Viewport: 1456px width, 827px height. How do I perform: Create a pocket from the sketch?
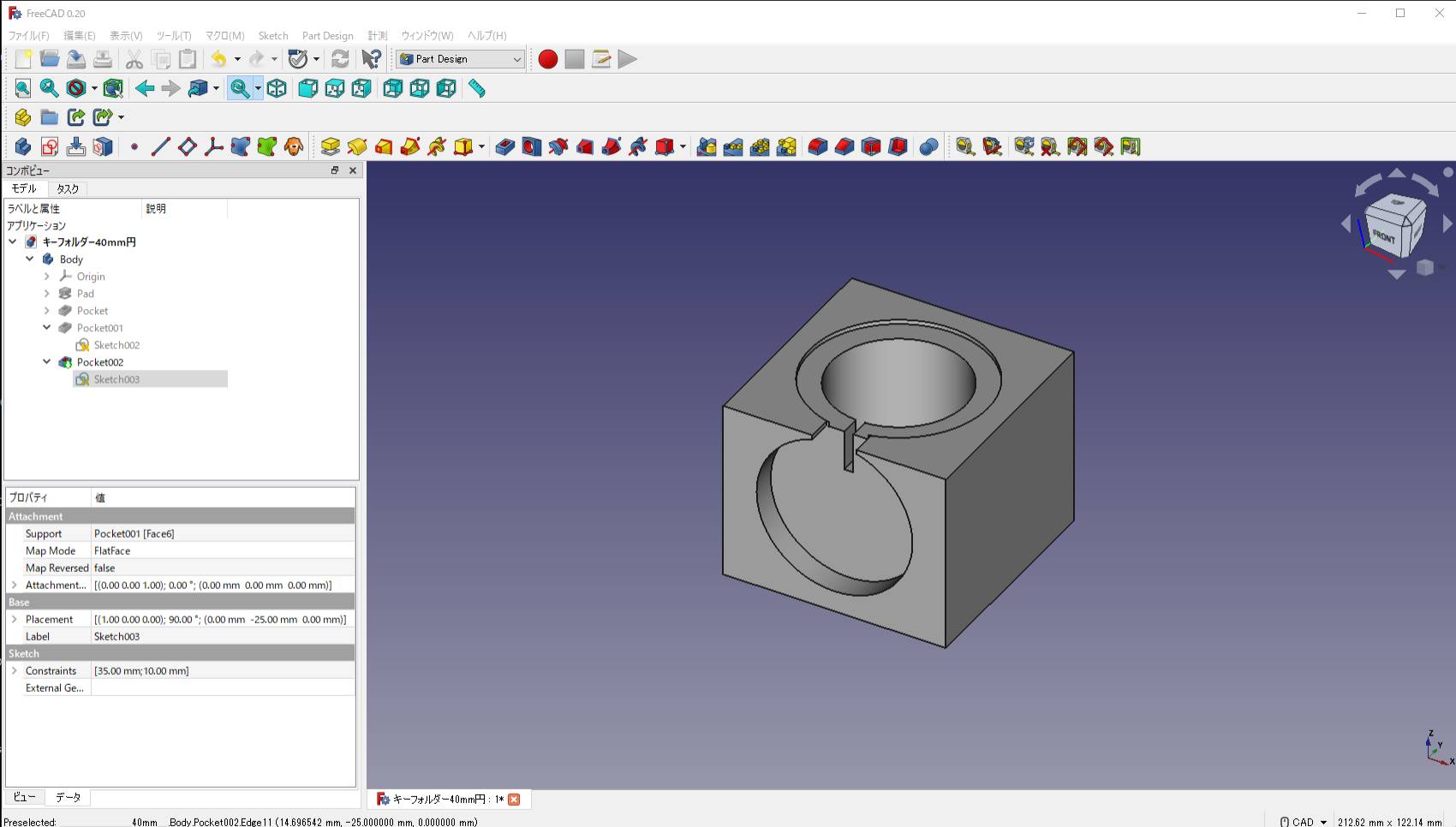coord(505,146)
